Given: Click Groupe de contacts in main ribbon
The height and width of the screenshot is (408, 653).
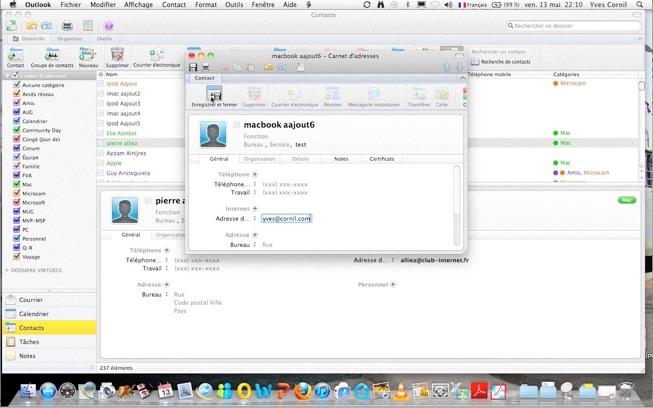Looking at the screenshot, I should click(52, 57).
